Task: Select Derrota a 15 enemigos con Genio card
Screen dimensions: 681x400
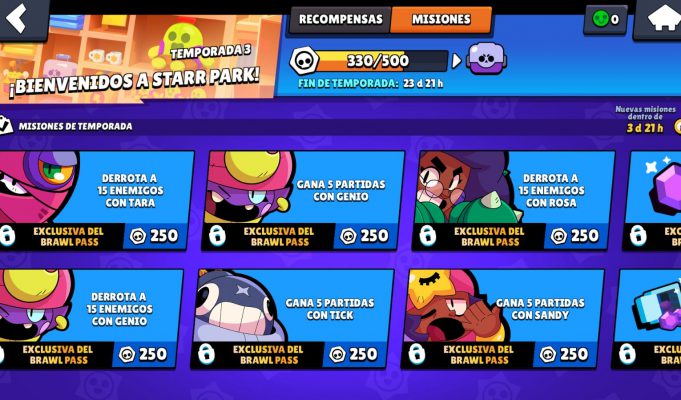Action: pos(89,319)
